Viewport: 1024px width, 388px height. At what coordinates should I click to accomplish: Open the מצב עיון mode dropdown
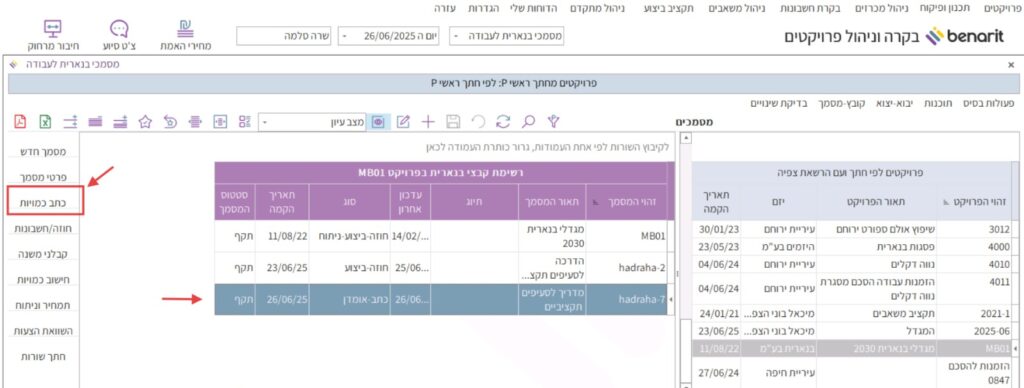pos(313,121)
